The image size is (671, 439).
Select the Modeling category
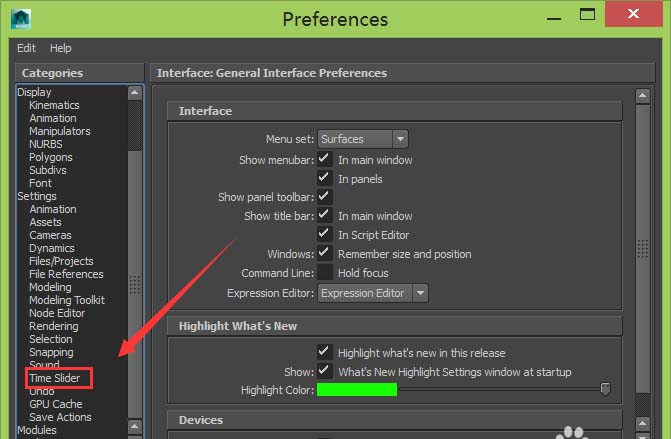[x=50, y=287]
